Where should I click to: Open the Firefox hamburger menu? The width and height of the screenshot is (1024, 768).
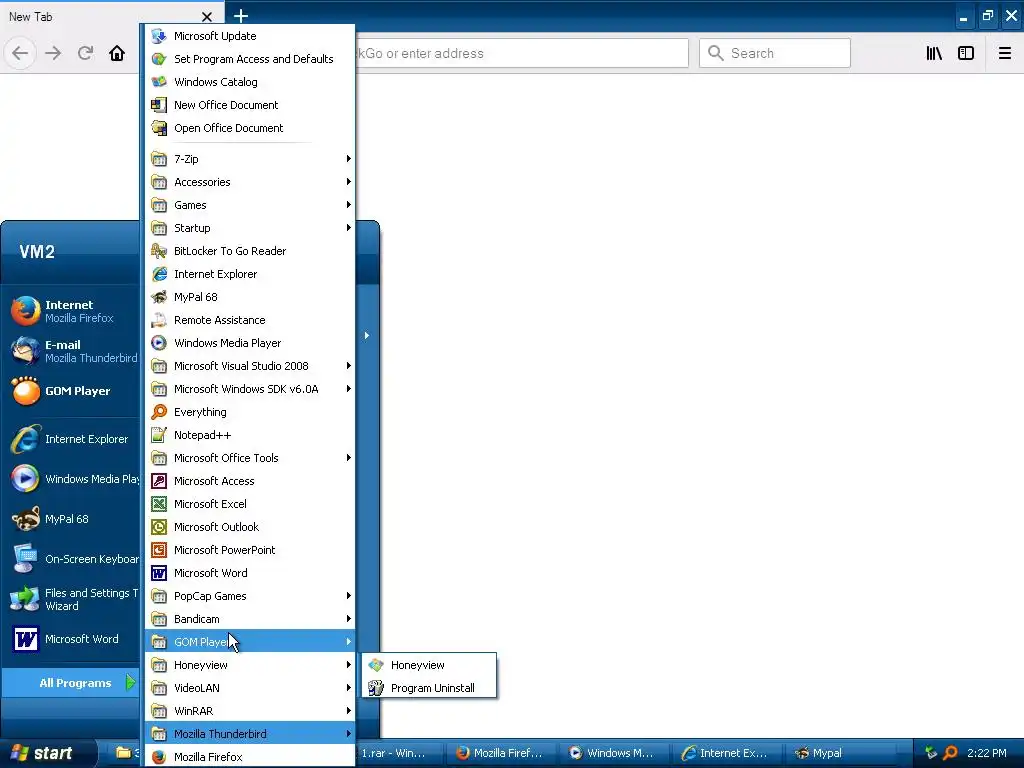click(x=1005, y=53)
